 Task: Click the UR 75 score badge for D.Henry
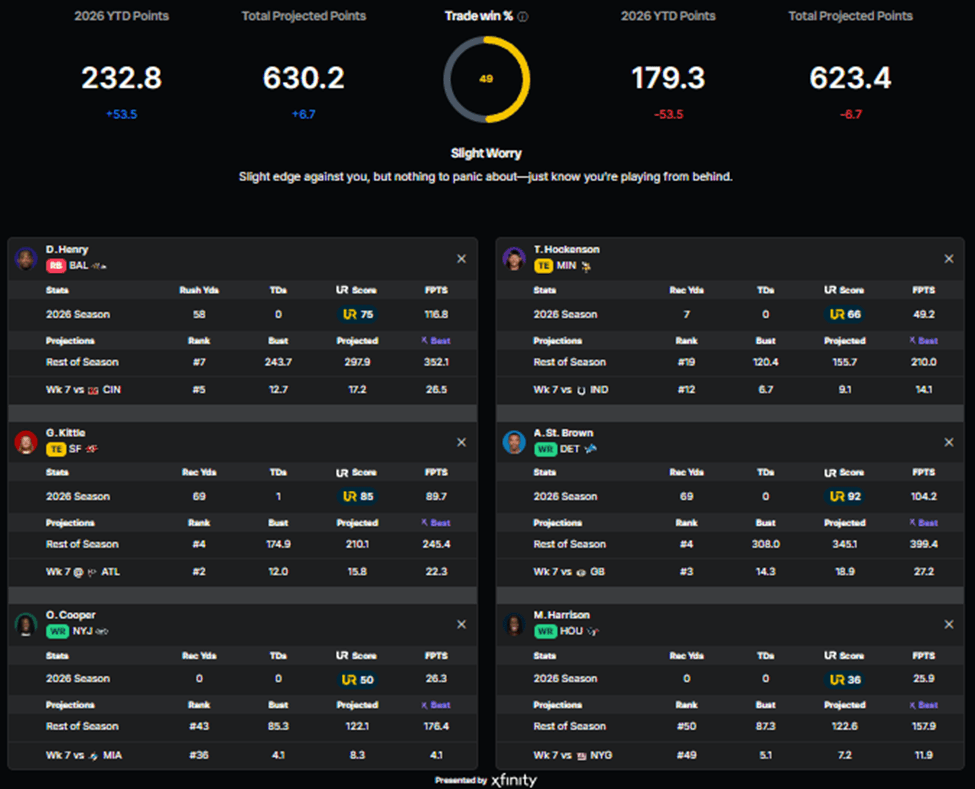point(358,315)
